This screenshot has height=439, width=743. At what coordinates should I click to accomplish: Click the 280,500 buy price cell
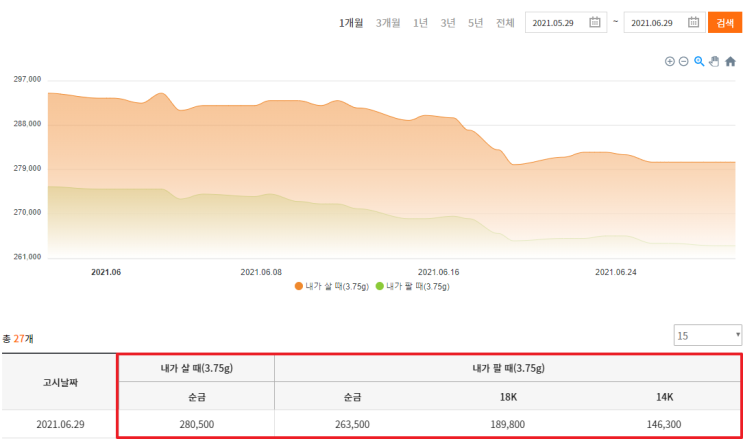[x=197, y=424]
